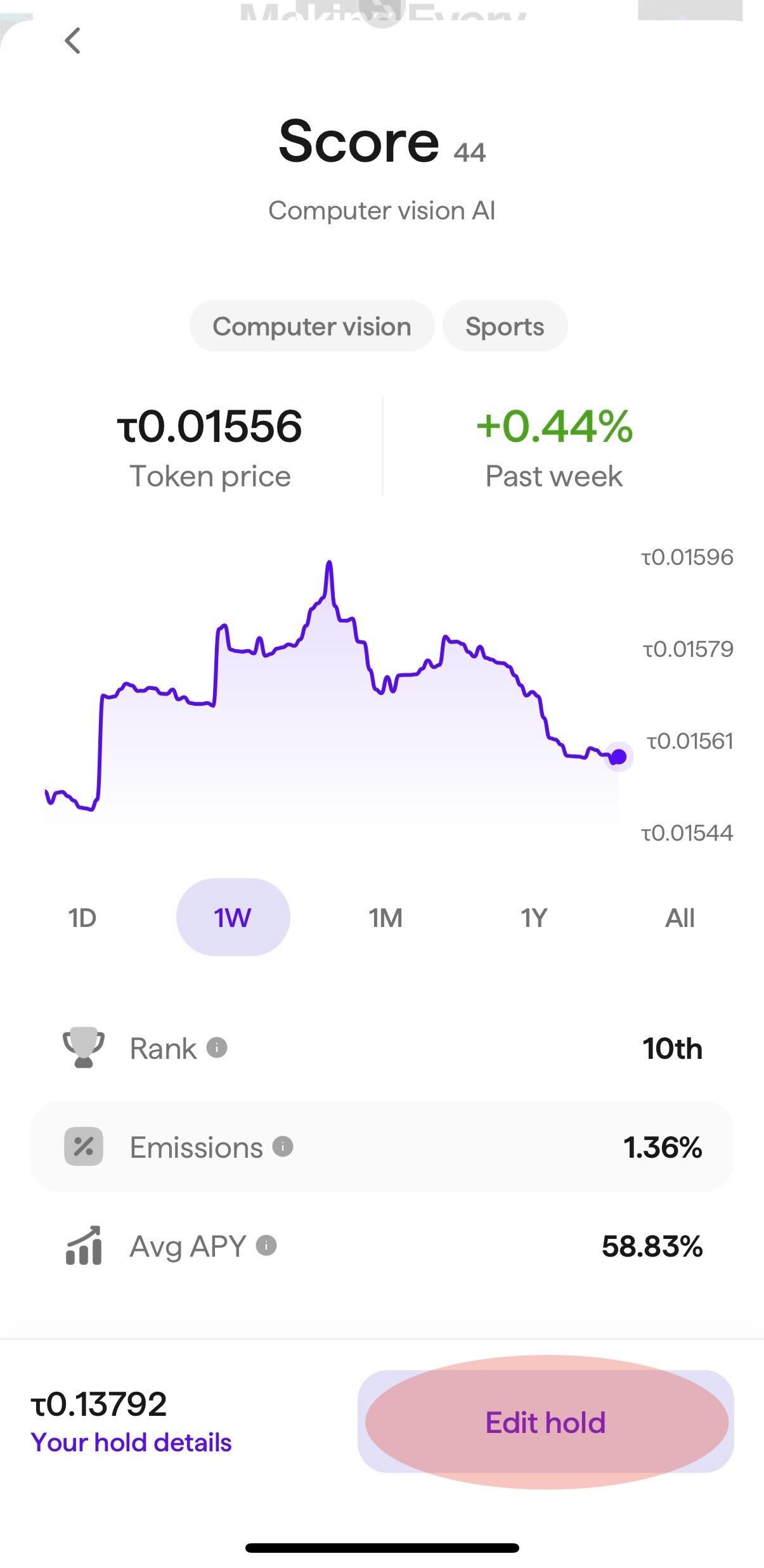Tap the Rank trophy icon
This screenshot has width=764, height=1568.
[84, 1047]
